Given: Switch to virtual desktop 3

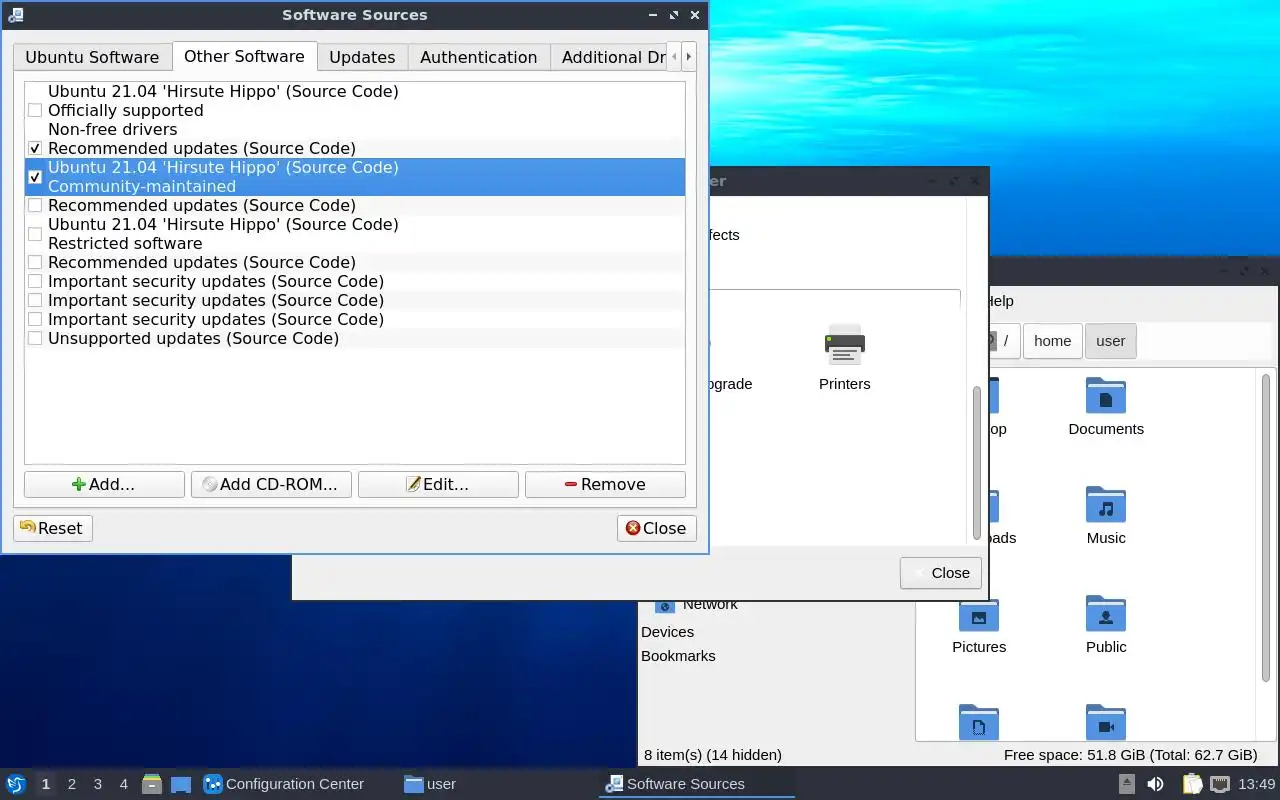Looking at the screenshot, I should (x=98, y=784).
